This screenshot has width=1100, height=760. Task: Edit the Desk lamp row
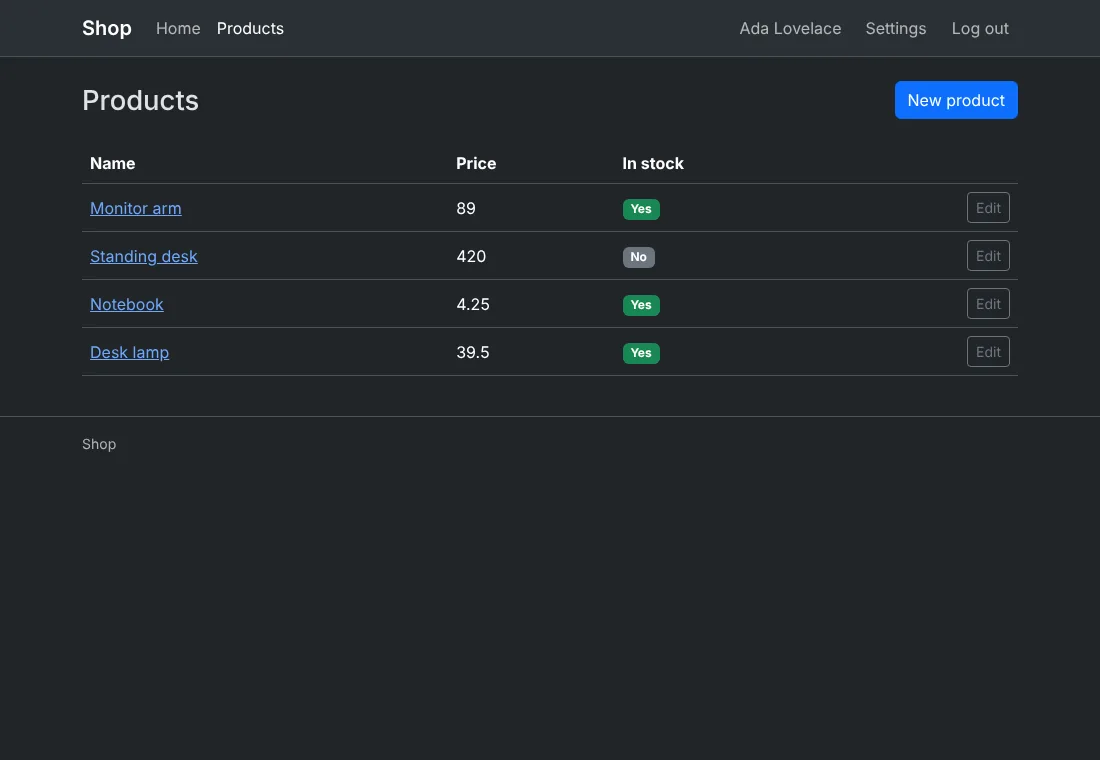coord(988,352)
